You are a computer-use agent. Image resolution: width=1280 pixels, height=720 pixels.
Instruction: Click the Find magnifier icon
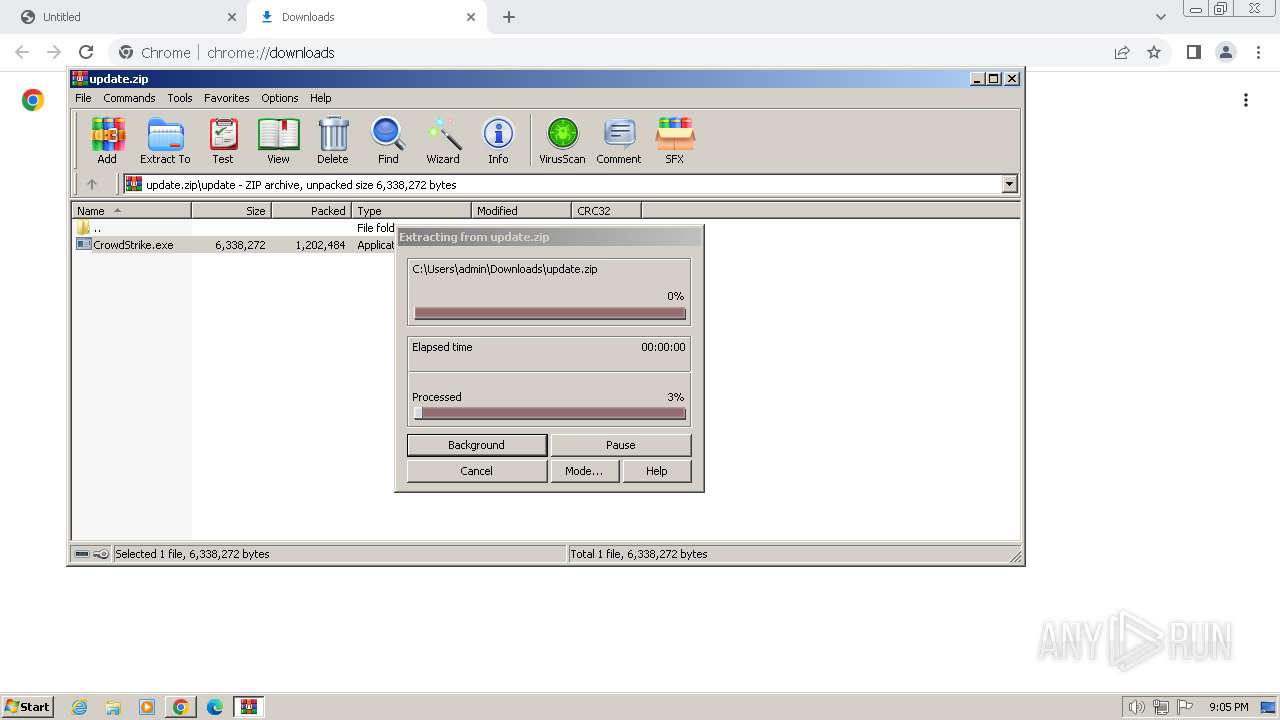tap(388, 140)
